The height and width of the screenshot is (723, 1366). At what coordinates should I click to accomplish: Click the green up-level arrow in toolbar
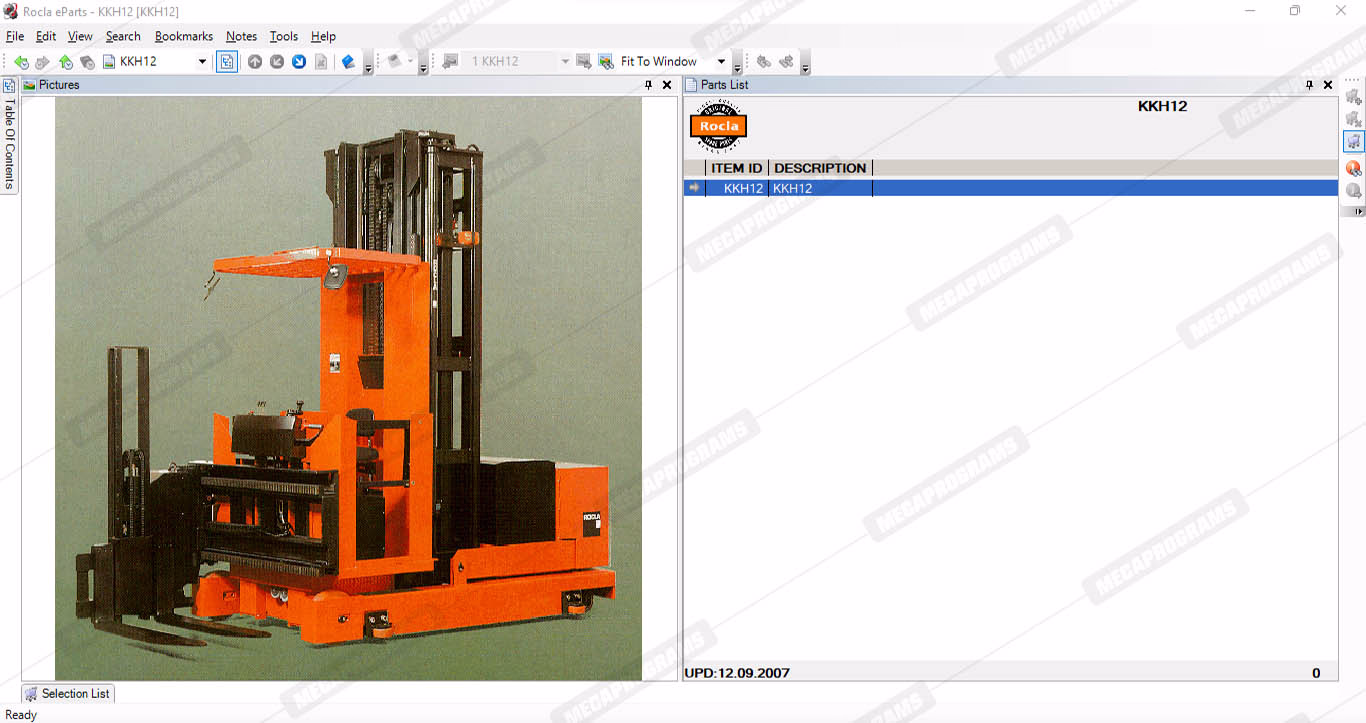point(65,62)
